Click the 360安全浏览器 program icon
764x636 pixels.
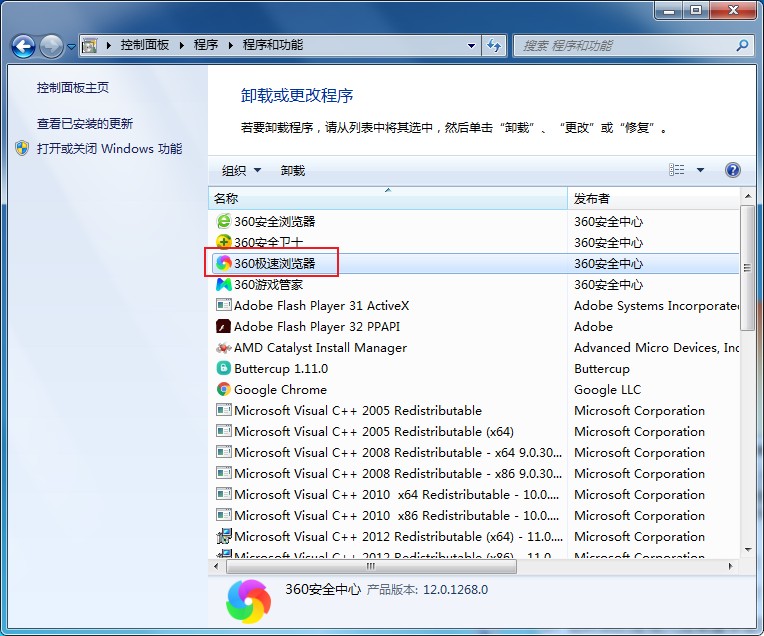223,221
